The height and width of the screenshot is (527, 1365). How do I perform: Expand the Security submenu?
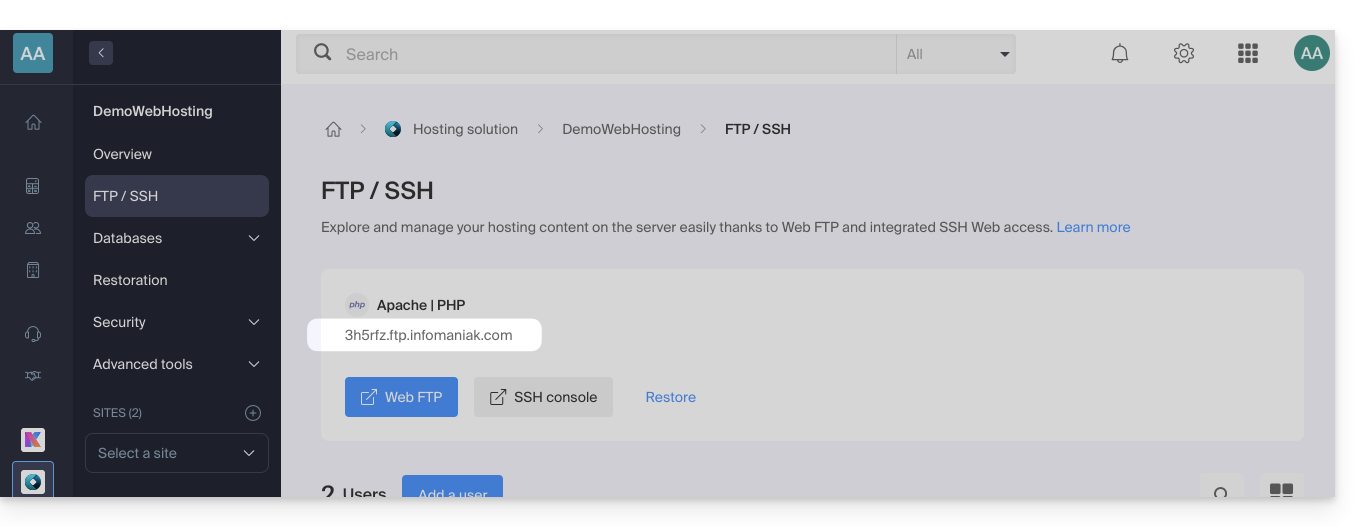(254, 322)
